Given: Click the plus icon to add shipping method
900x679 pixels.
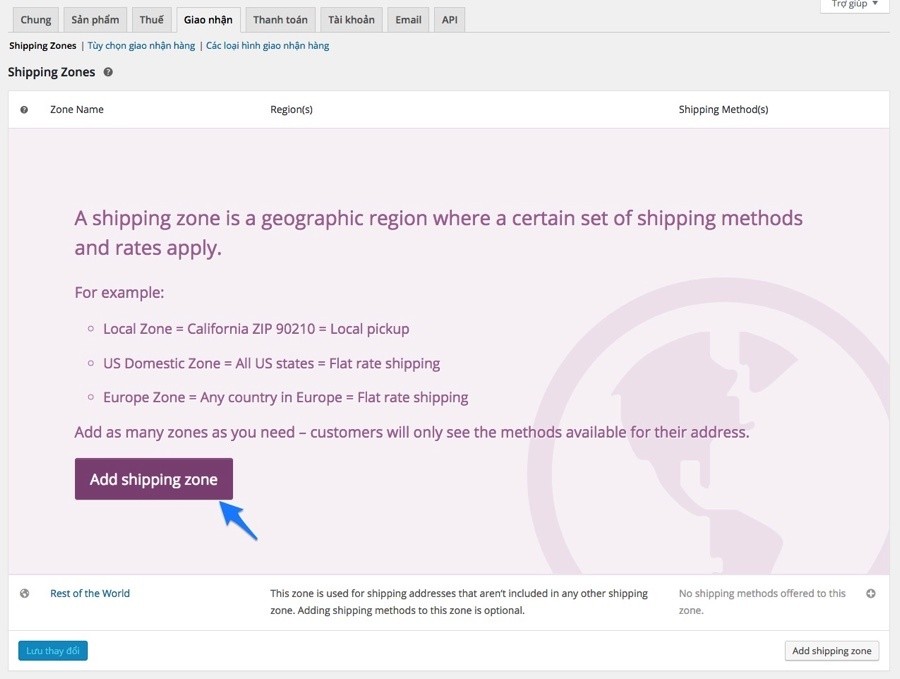Looking at the screenshot, I should pyautogui.click(x=871, y=593).
